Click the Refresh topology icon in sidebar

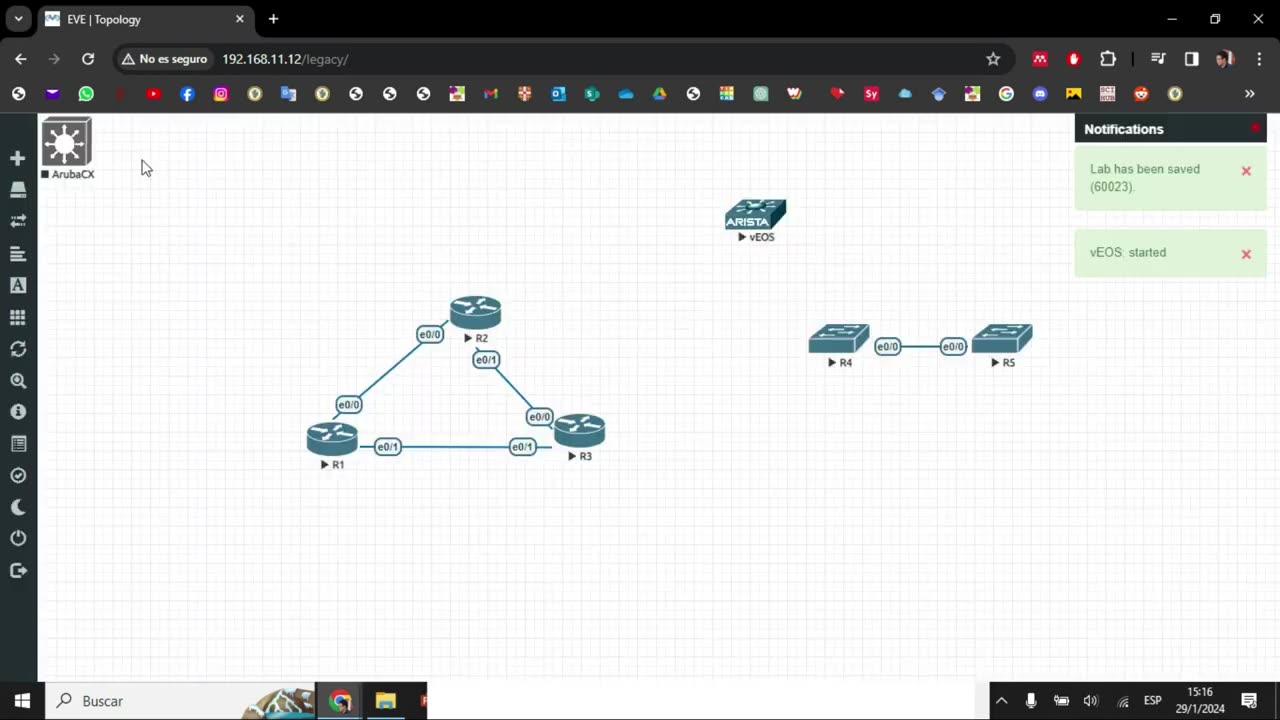(x=17, y=349)
